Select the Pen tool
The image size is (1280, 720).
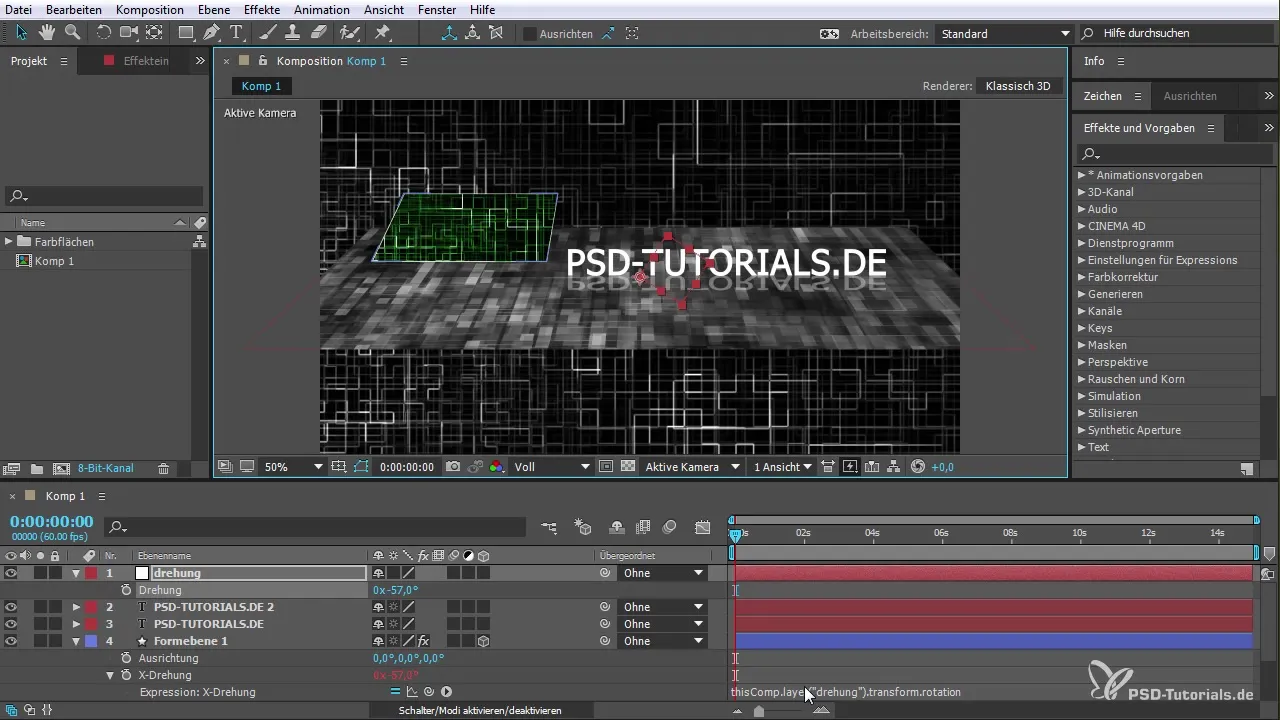click(x=211, y=32)
